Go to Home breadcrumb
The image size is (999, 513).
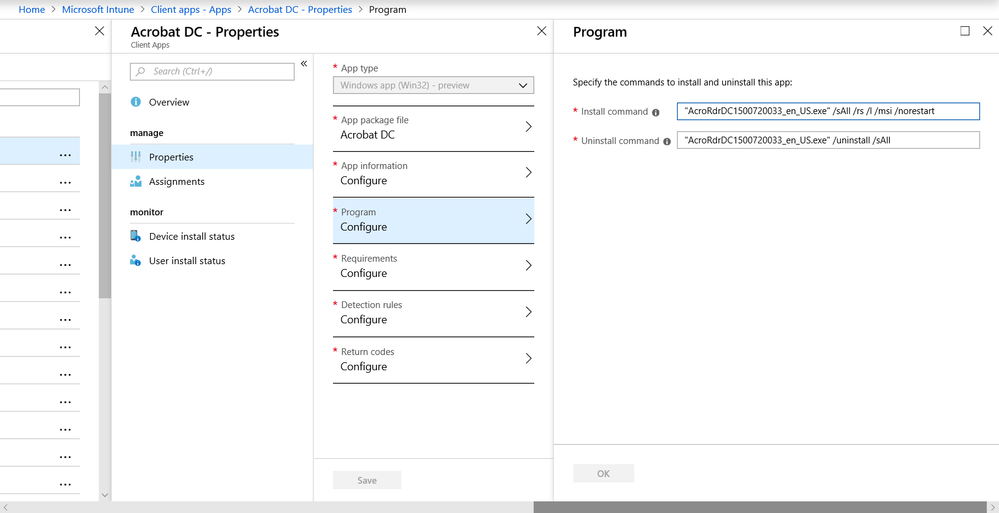[31, 10]
